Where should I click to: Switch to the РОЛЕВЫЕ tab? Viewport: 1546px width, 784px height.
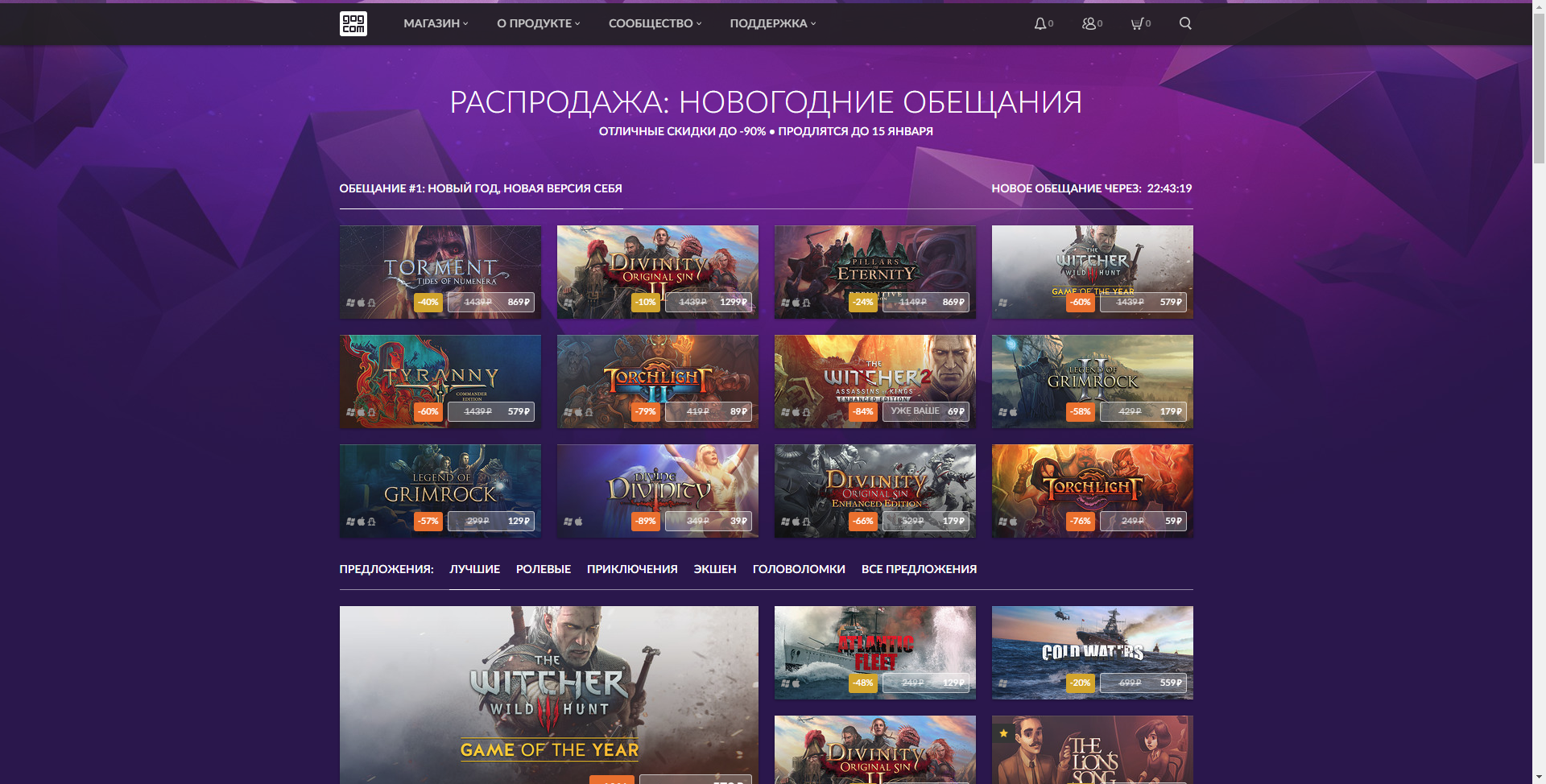(x=544, y=569)
